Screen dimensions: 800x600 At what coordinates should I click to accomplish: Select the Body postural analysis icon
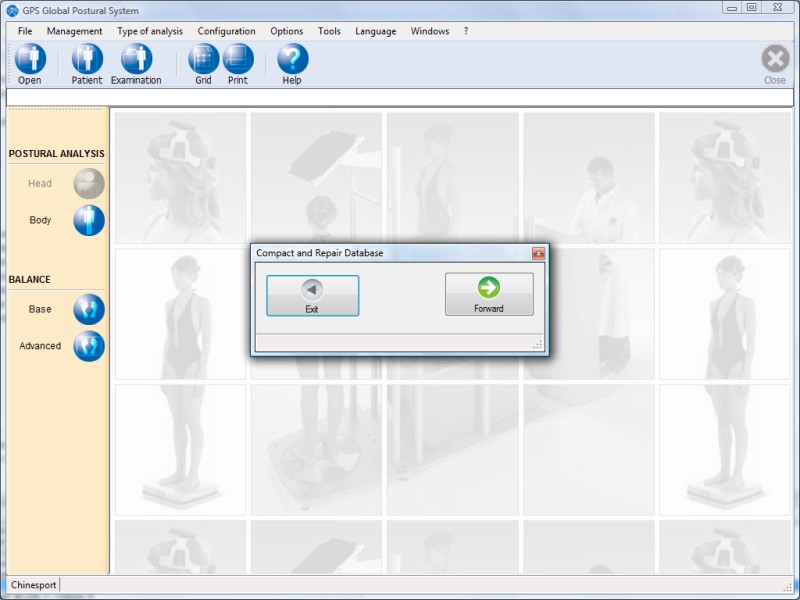point(89,220)
